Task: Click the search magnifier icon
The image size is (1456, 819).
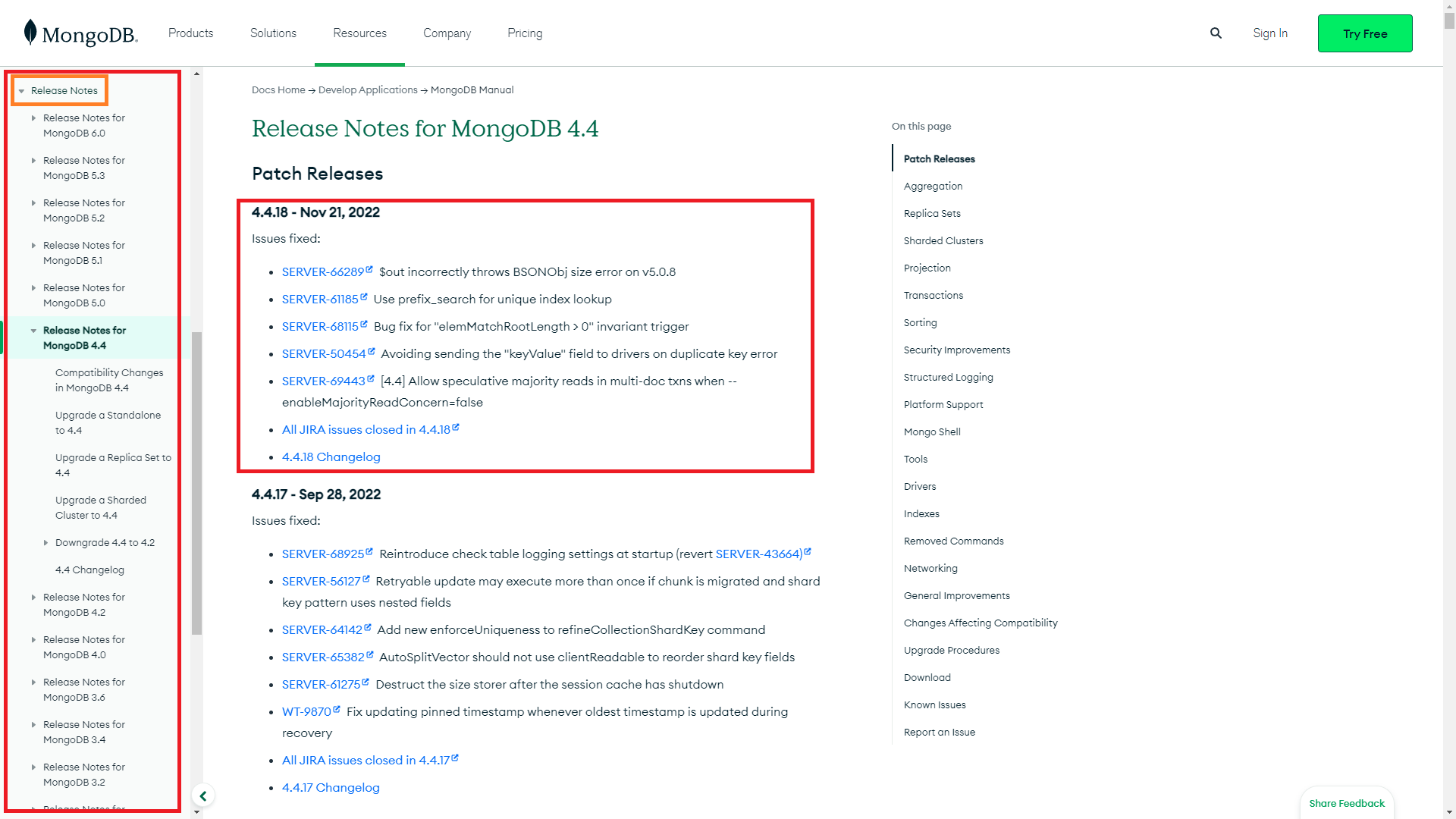Action: pyautogui.click(x=1216, y=33)
